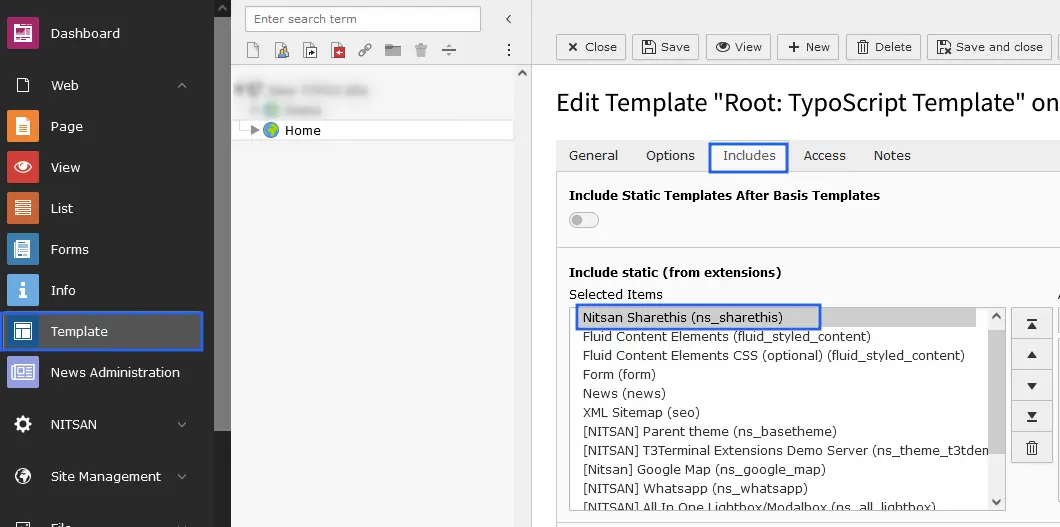Click up arrow of page tree scrollbar
Viewport: 1060px width, 527px height.
coord(522,73)
